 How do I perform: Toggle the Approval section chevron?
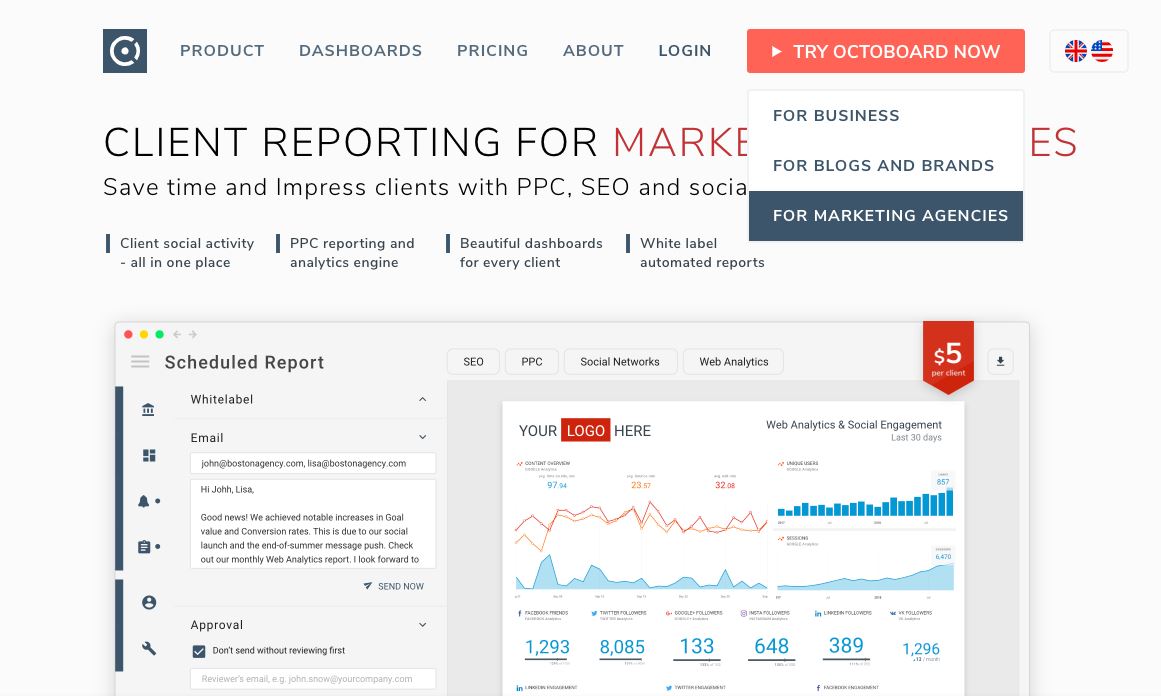click(x=423, y=624)
